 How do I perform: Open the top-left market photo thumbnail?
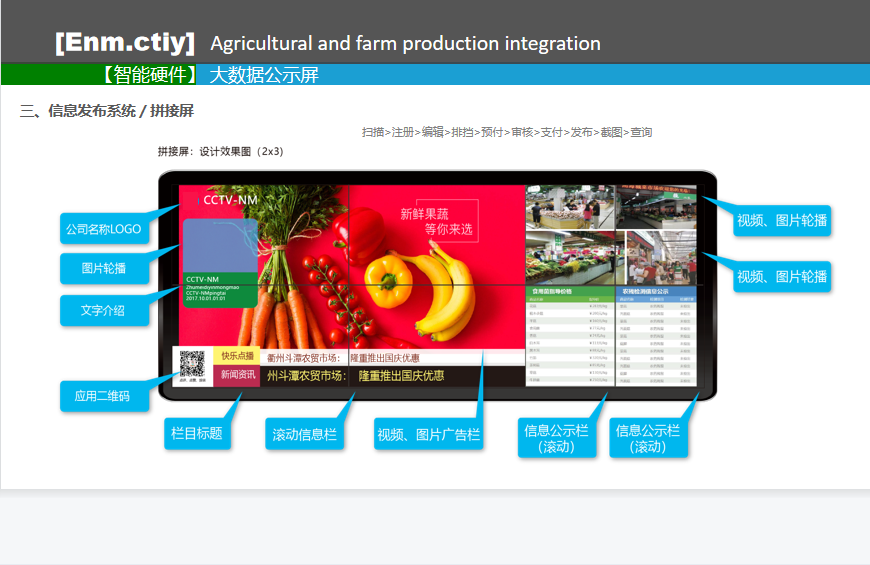(568, 207)
